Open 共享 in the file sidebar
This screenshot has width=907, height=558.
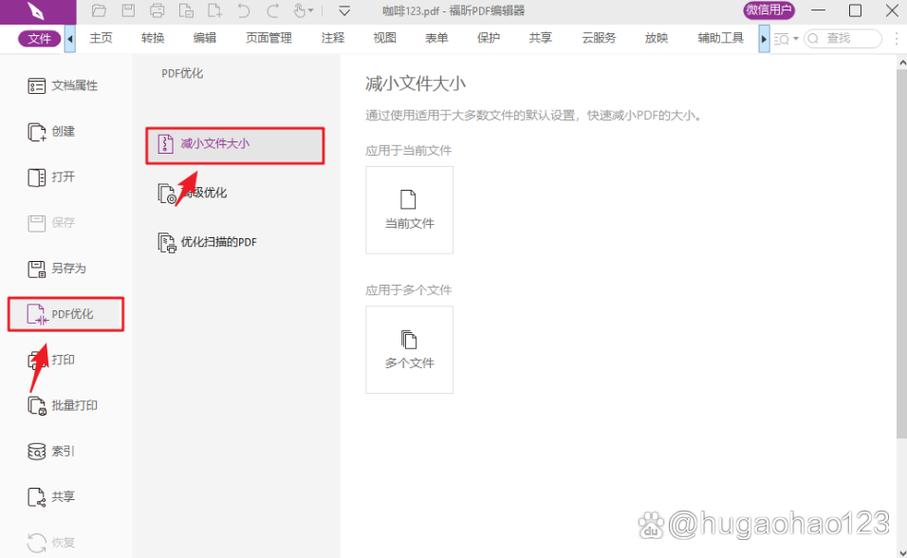coord(51,497)
